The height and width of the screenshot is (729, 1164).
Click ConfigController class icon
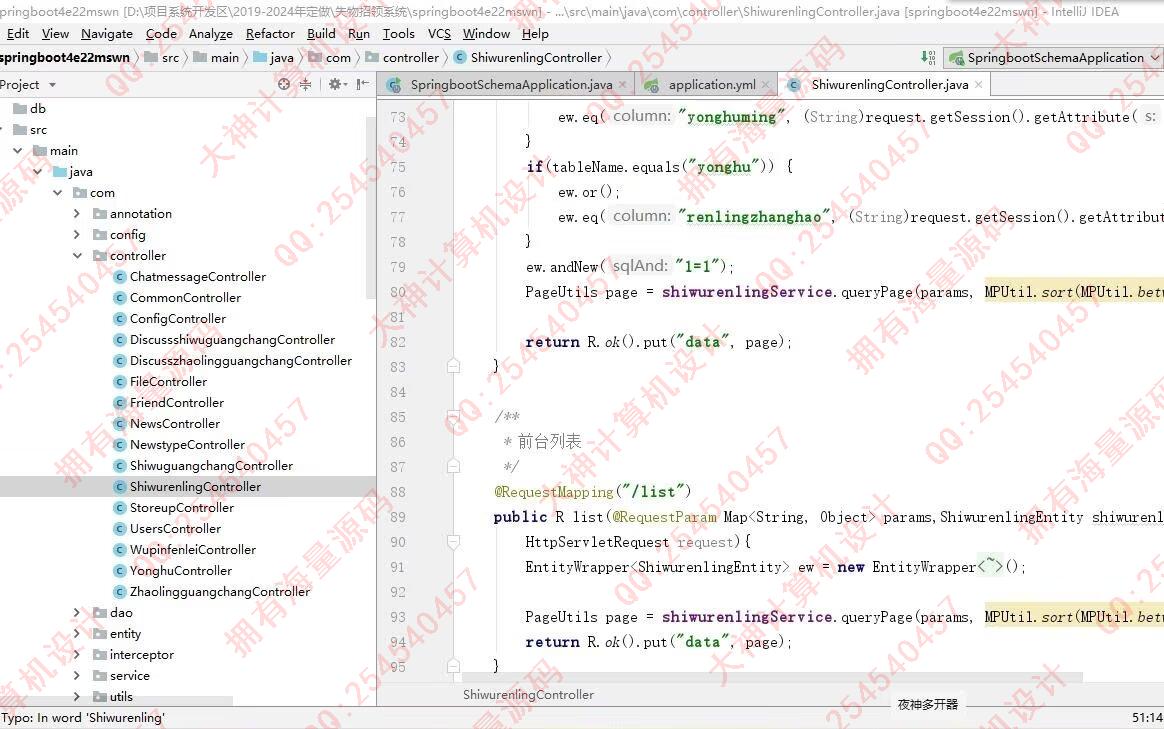120,318
